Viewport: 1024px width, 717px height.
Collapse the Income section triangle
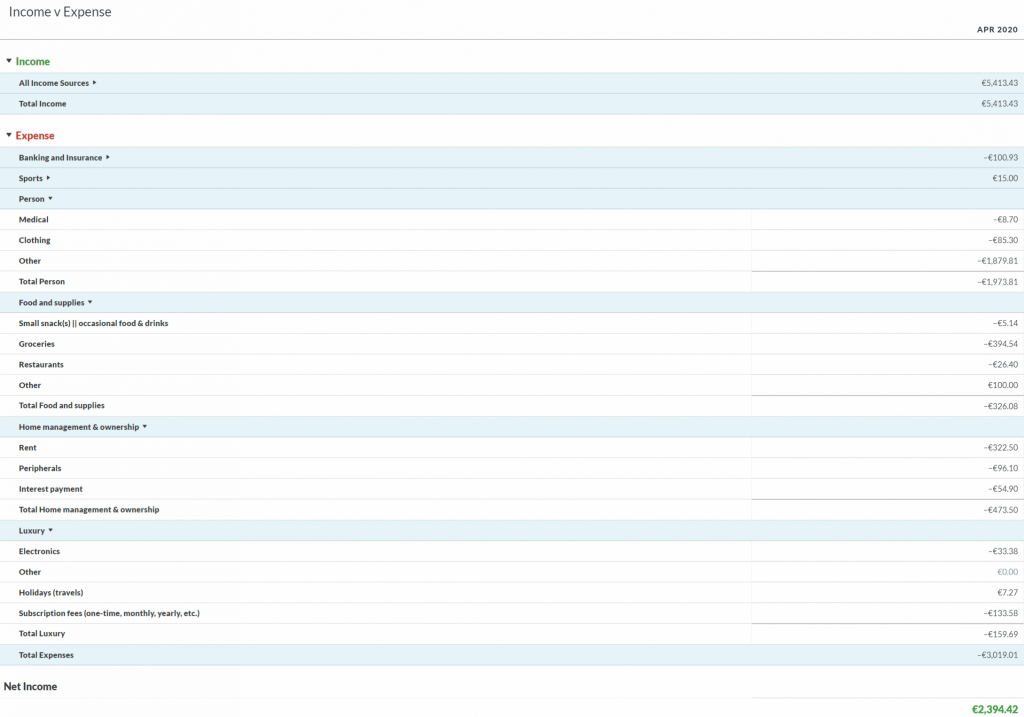[x=9, y=62]
